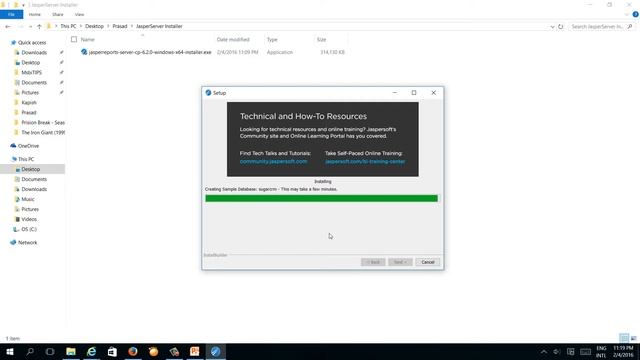Open Quick access in navigation pane
Image resolution: width=640 pixels, height=360 pixels.
tap(32, 42)
